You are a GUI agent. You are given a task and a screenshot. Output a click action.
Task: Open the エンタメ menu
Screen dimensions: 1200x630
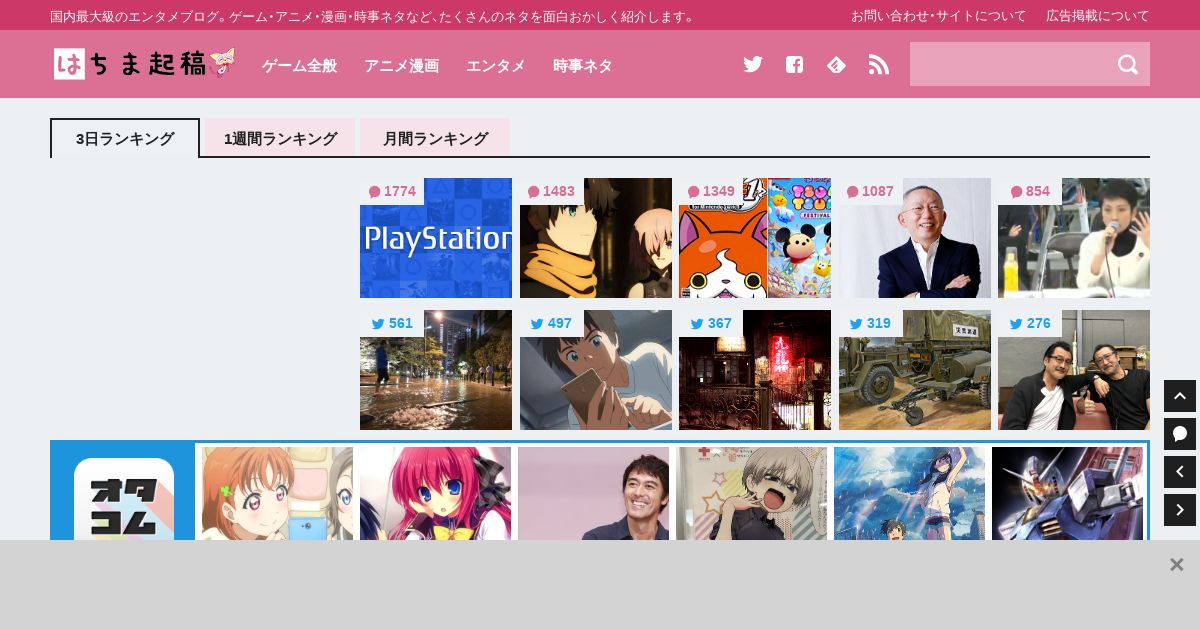click(x=495, y=65)
